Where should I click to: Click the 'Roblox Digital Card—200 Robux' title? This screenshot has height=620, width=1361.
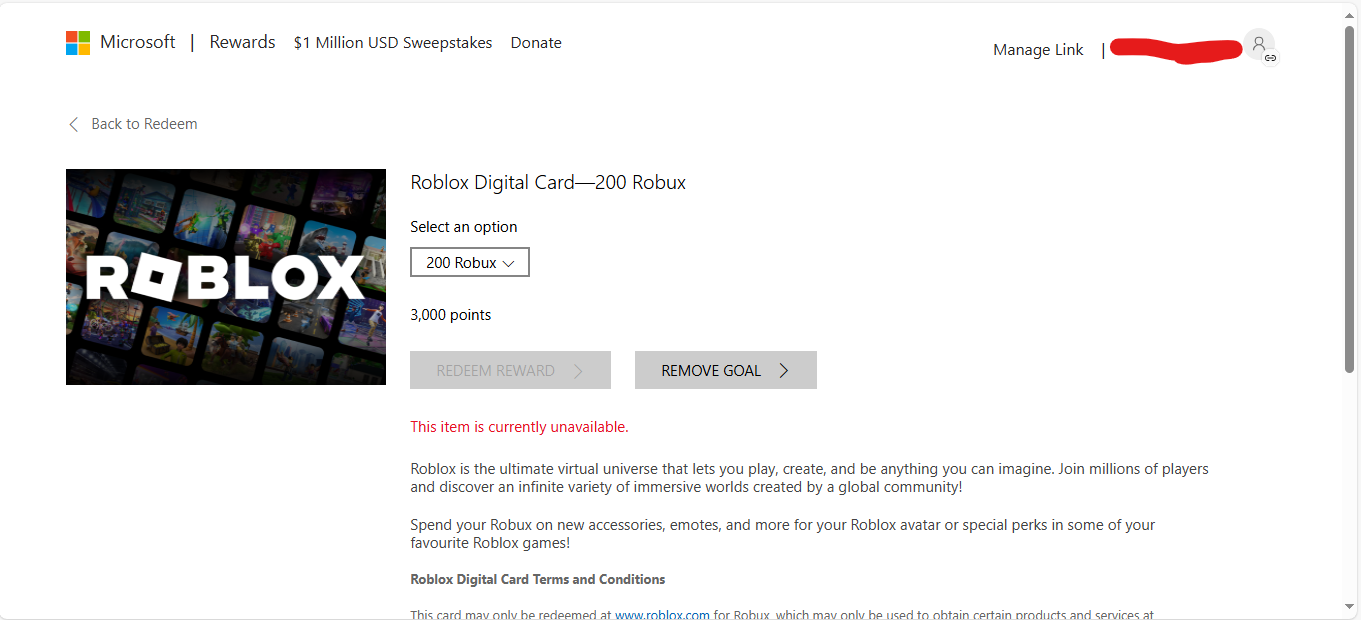tap(548, 182)
